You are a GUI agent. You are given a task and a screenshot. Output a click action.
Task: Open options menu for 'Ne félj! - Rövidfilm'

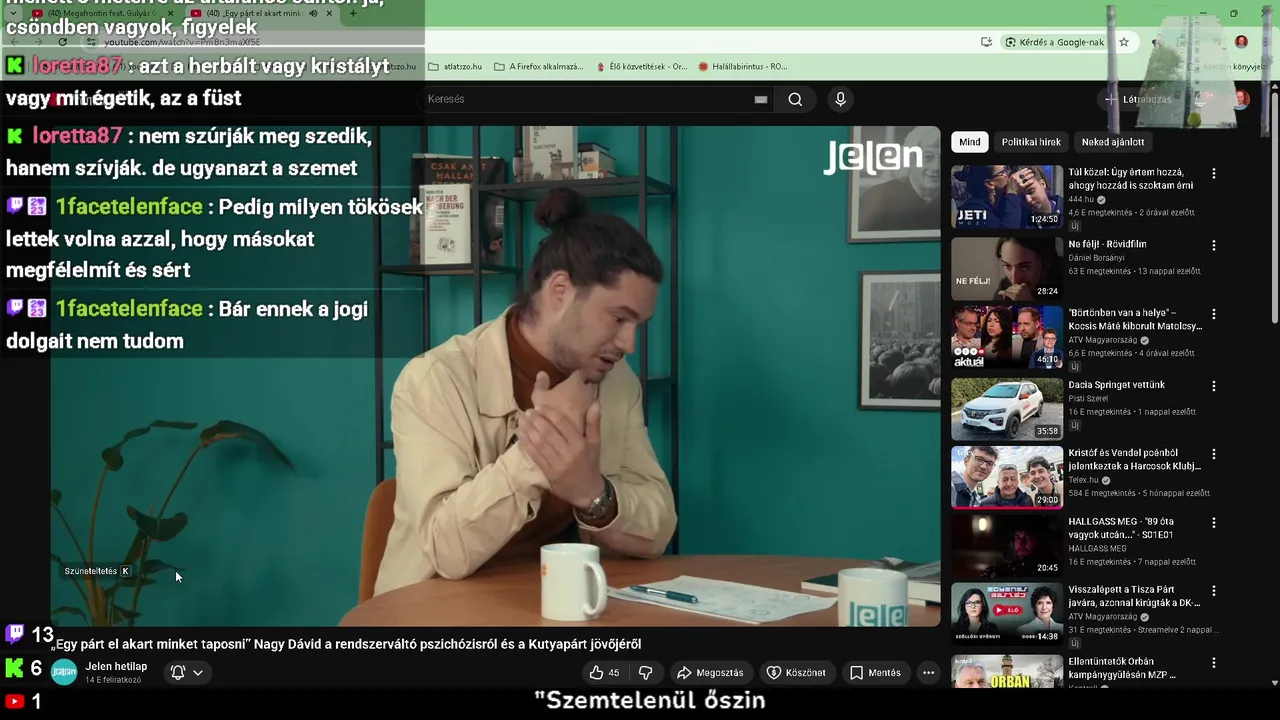pyautogui.click(x=1214, y=245)
